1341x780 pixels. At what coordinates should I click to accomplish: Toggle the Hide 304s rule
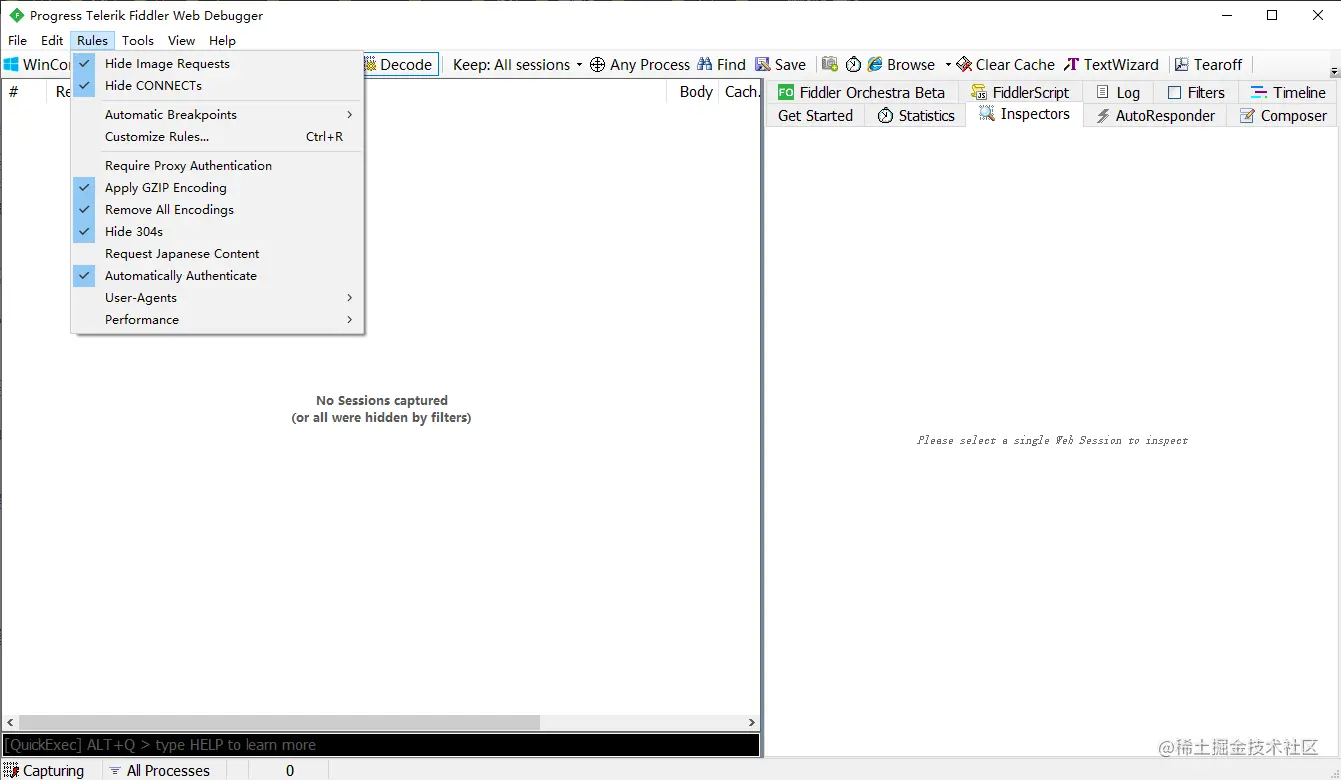(x=217, y=232)
